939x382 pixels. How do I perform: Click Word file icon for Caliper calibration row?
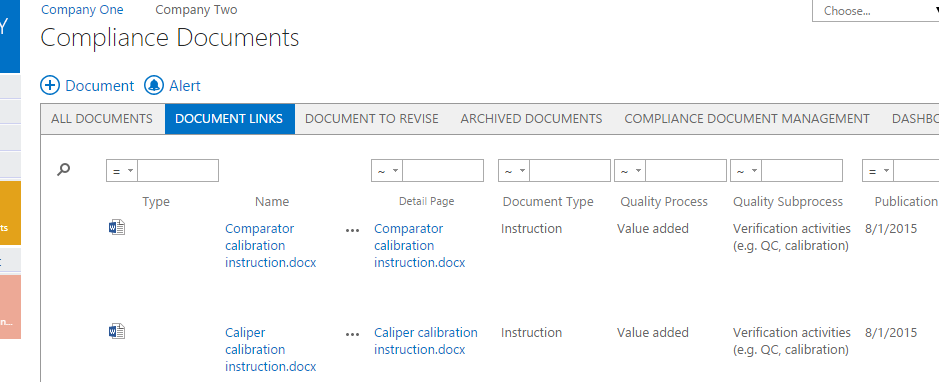[117, 331]
